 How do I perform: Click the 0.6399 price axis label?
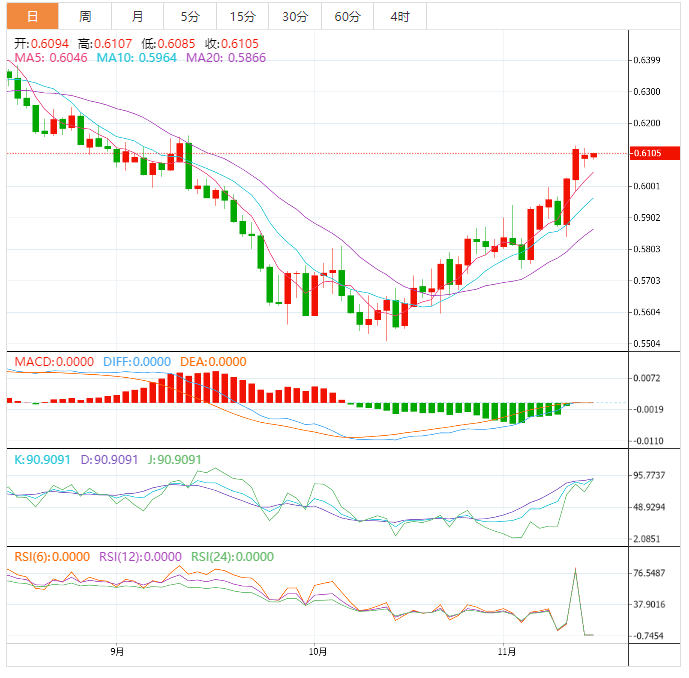(646, 60)
